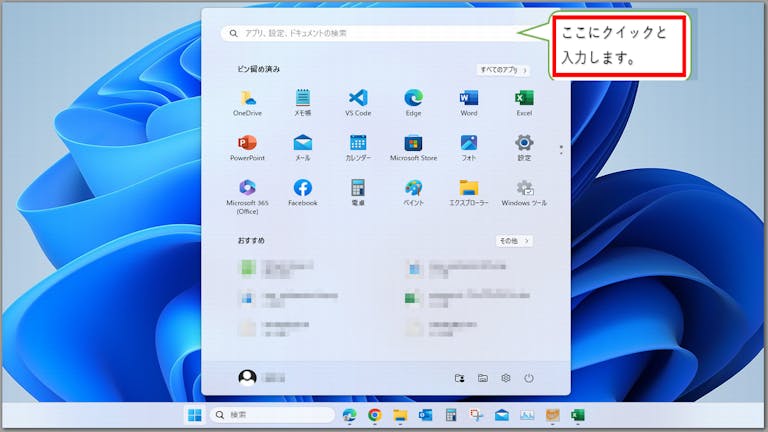Open Outlook from the taskbar
This screenshot has width=768, height=432.
pos(426,415)
